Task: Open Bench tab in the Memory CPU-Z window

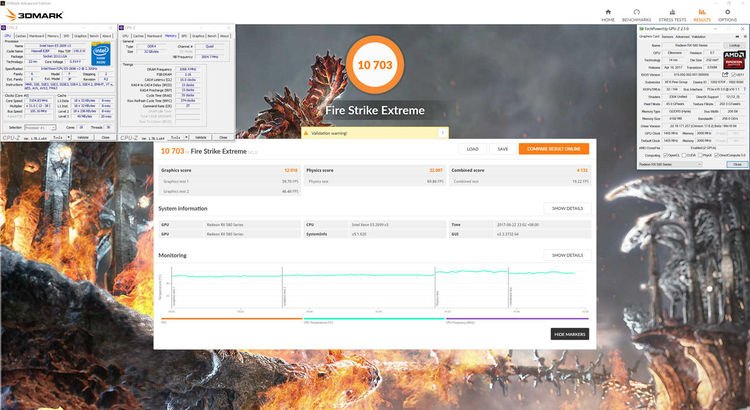Action: pyautogui.click(x=212, y=36)
